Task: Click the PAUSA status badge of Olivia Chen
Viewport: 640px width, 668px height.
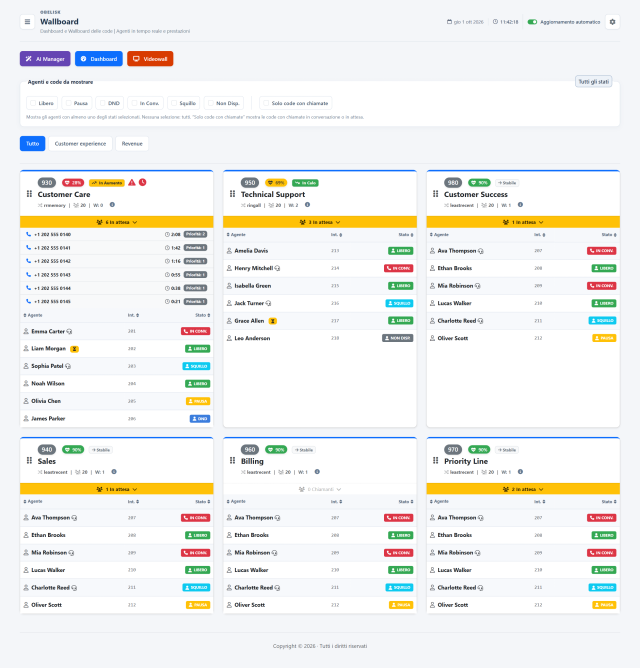Action: point(198,401)
